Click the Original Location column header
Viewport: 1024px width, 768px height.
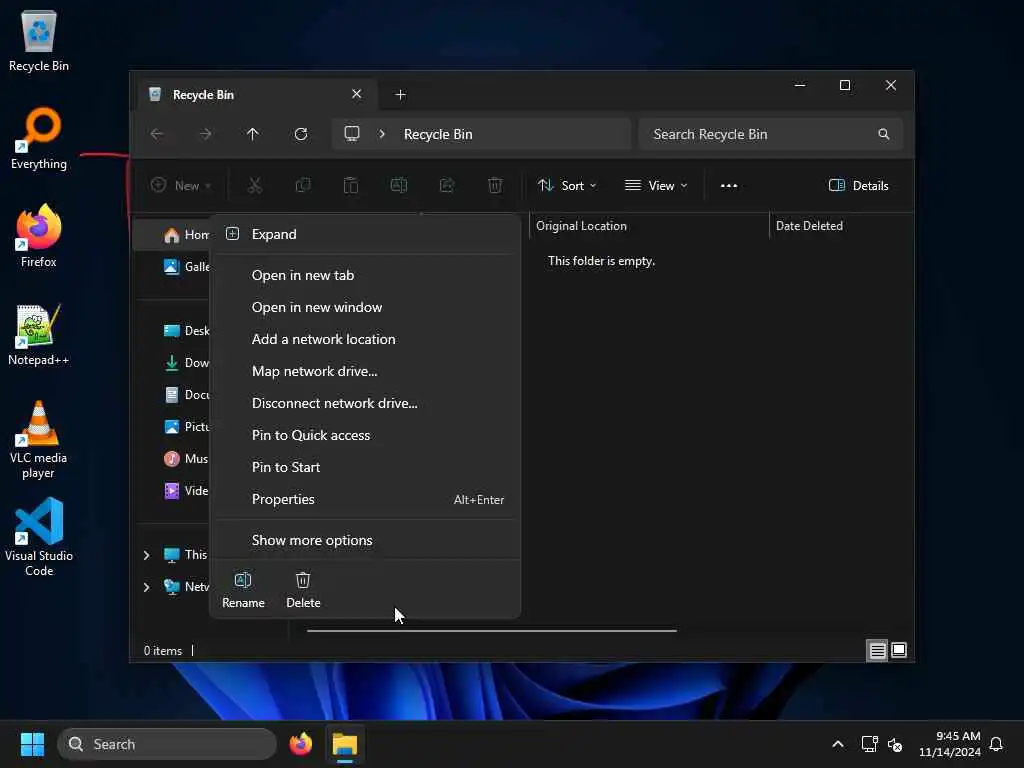(x=648, y=225)
